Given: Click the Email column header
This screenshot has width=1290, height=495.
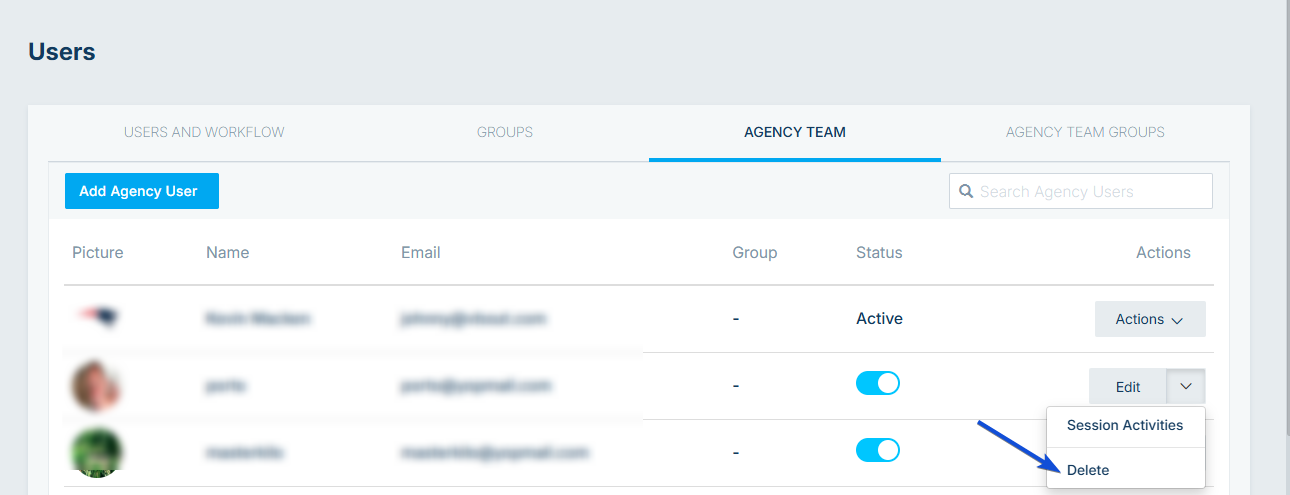Looking at the screenshot, I should [421, 253].
